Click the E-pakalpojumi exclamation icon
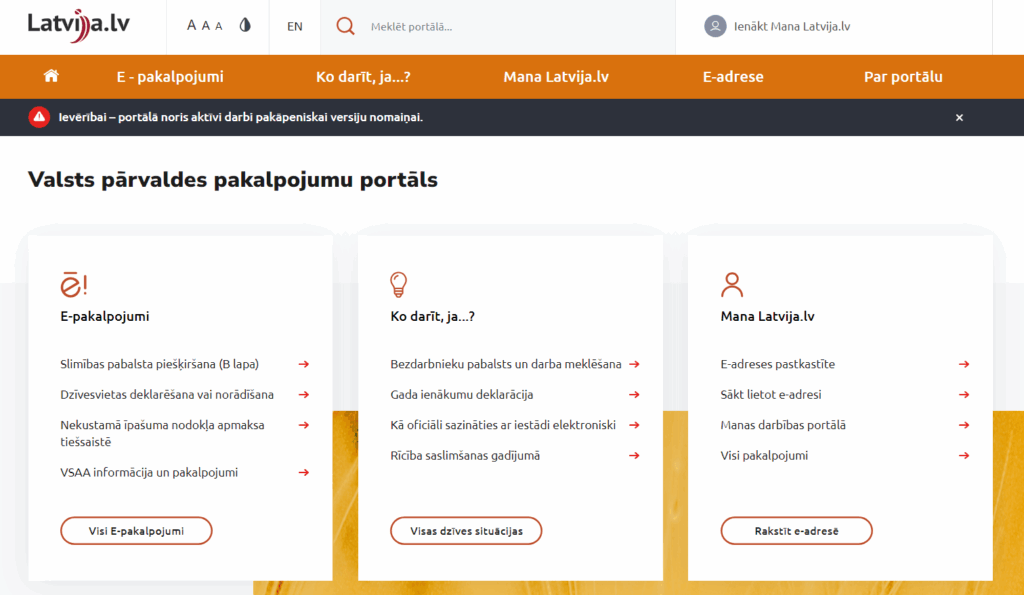 coord(73,285)
